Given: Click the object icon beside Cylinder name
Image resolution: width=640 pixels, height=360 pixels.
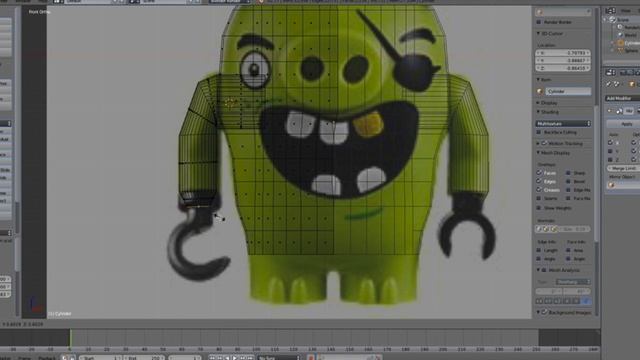Looking at the screenshot, I should [x=540, y=91].
